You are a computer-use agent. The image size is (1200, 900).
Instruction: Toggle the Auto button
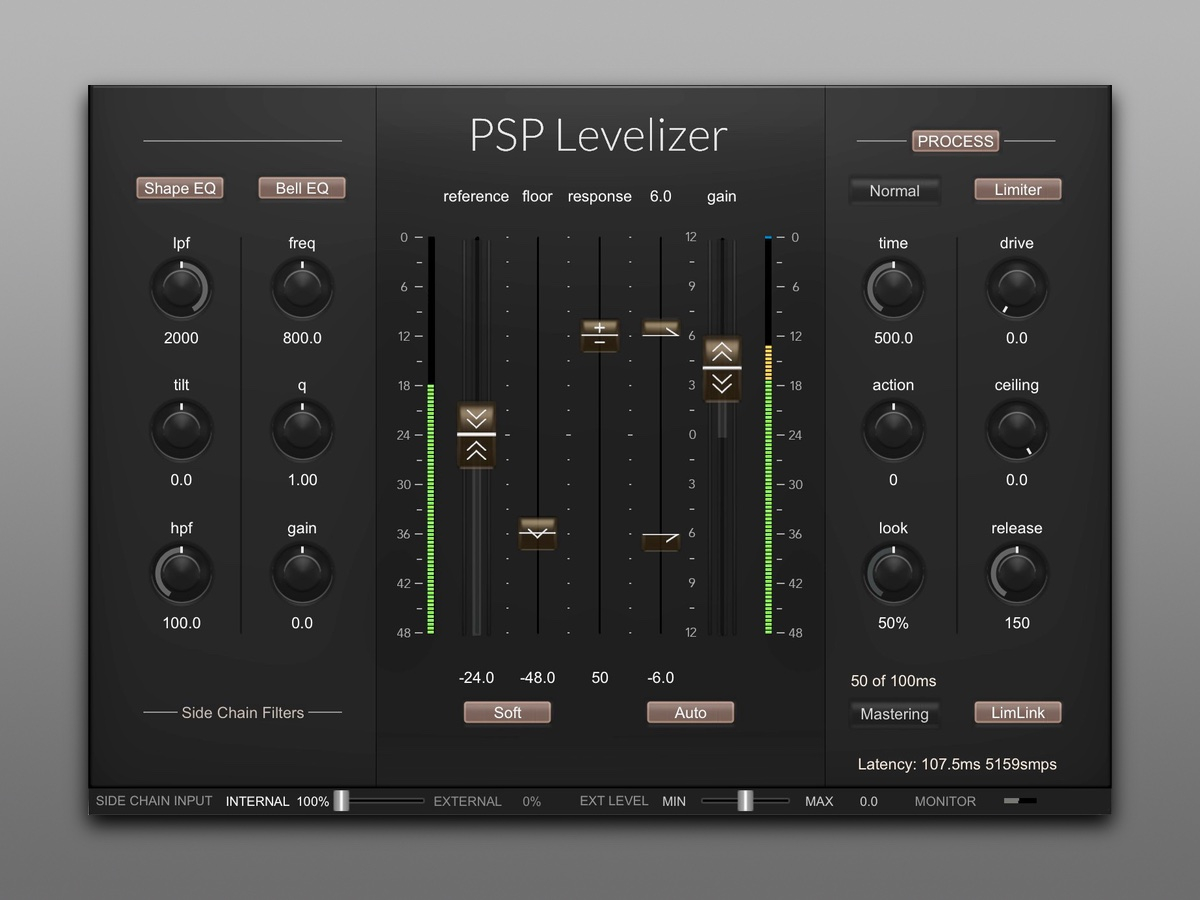690,712
